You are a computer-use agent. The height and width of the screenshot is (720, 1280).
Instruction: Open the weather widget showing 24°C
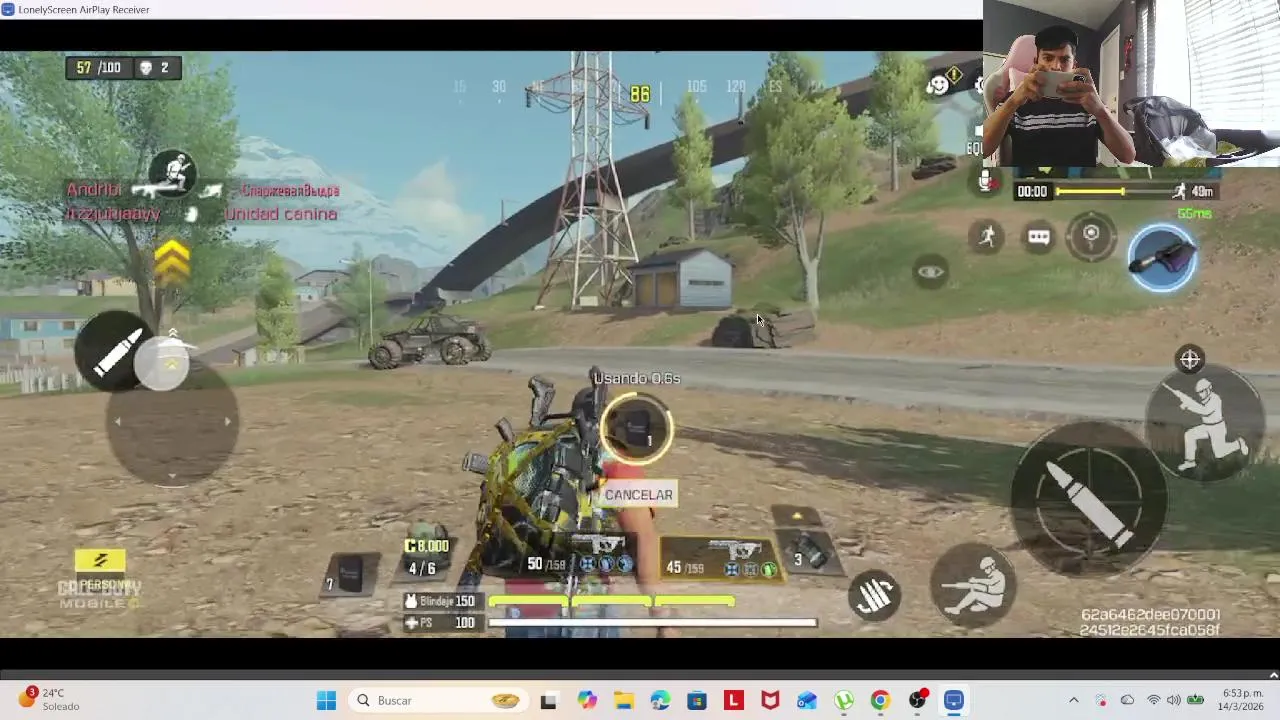pyautogui.click(x=50, y=700)
